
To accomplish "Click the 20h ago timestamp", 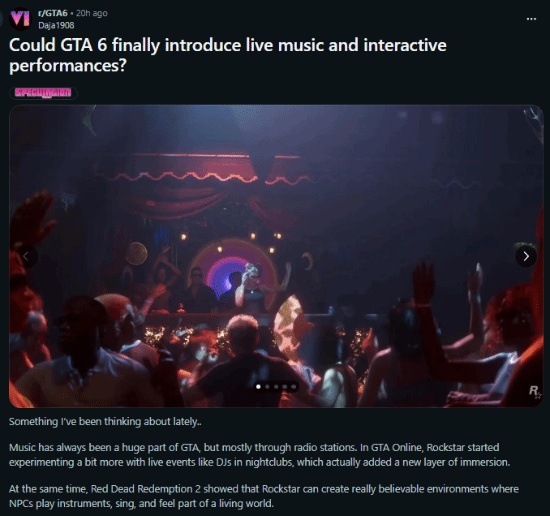I will pyautogui.click(x=92, y=13).
